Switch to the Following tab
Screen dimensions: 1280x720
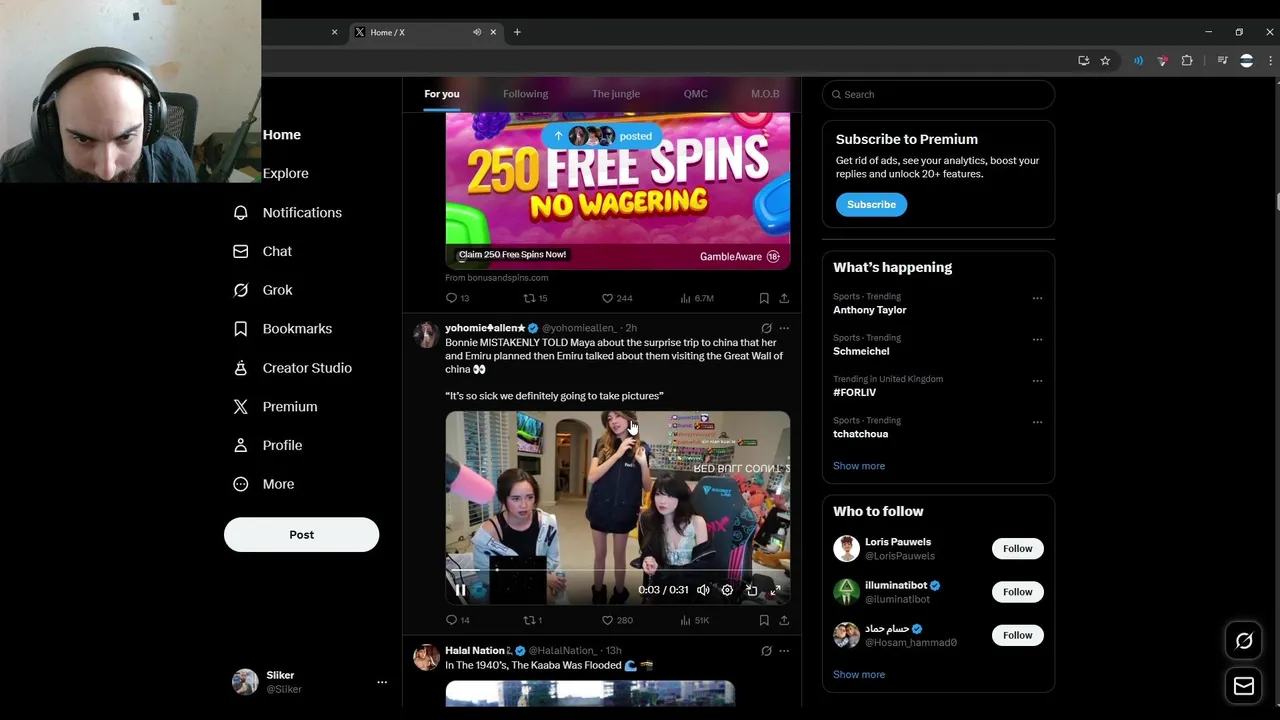coord(525,94)
